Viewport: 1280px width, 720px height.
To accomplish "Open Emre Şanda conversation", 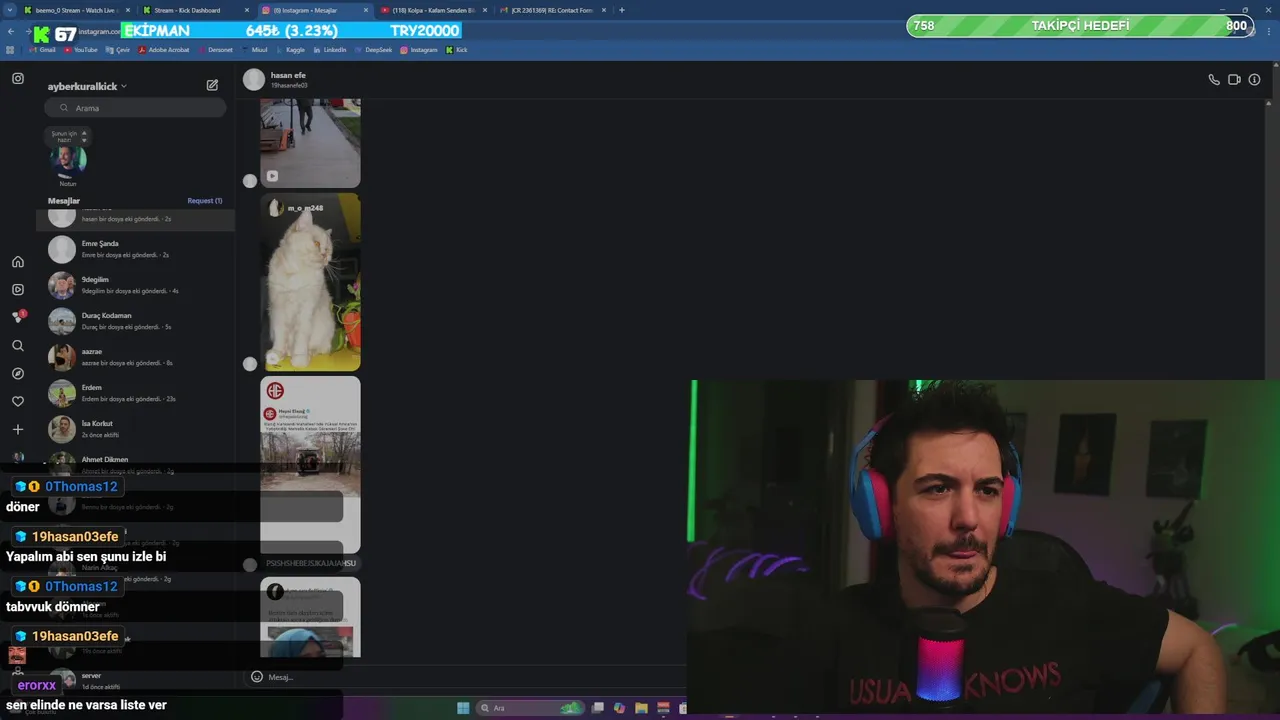I will click(136, 249).
